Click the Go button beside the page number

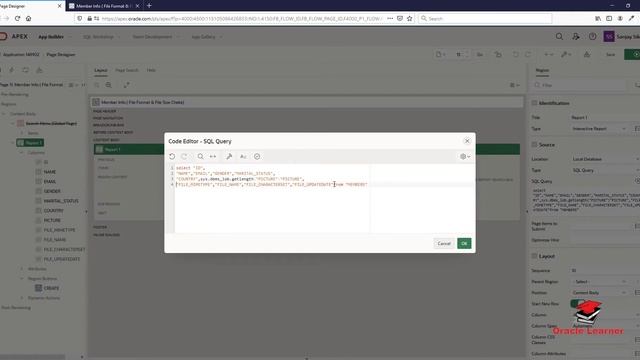pyautogui.click(x=480, y=54)
